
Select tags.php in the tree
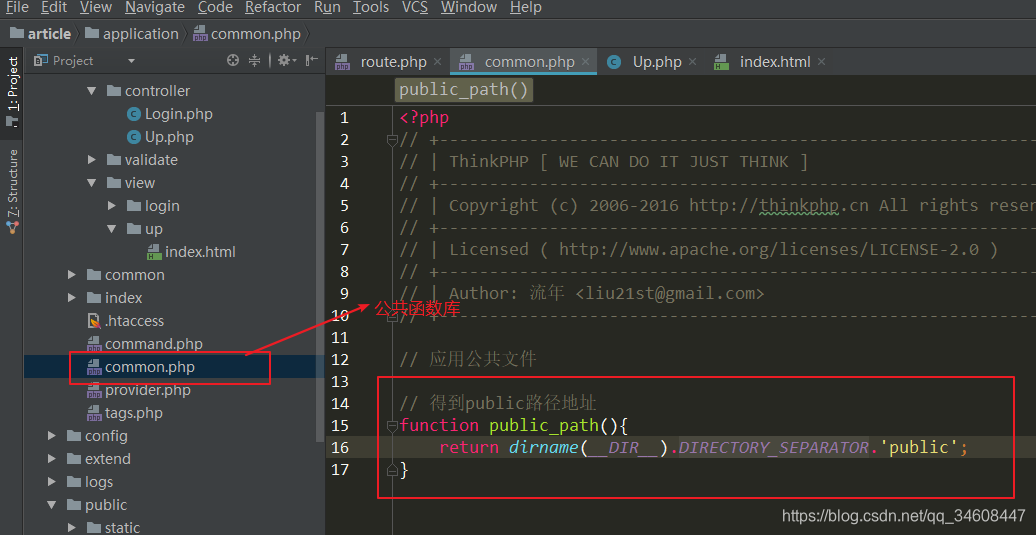point(133,413)
